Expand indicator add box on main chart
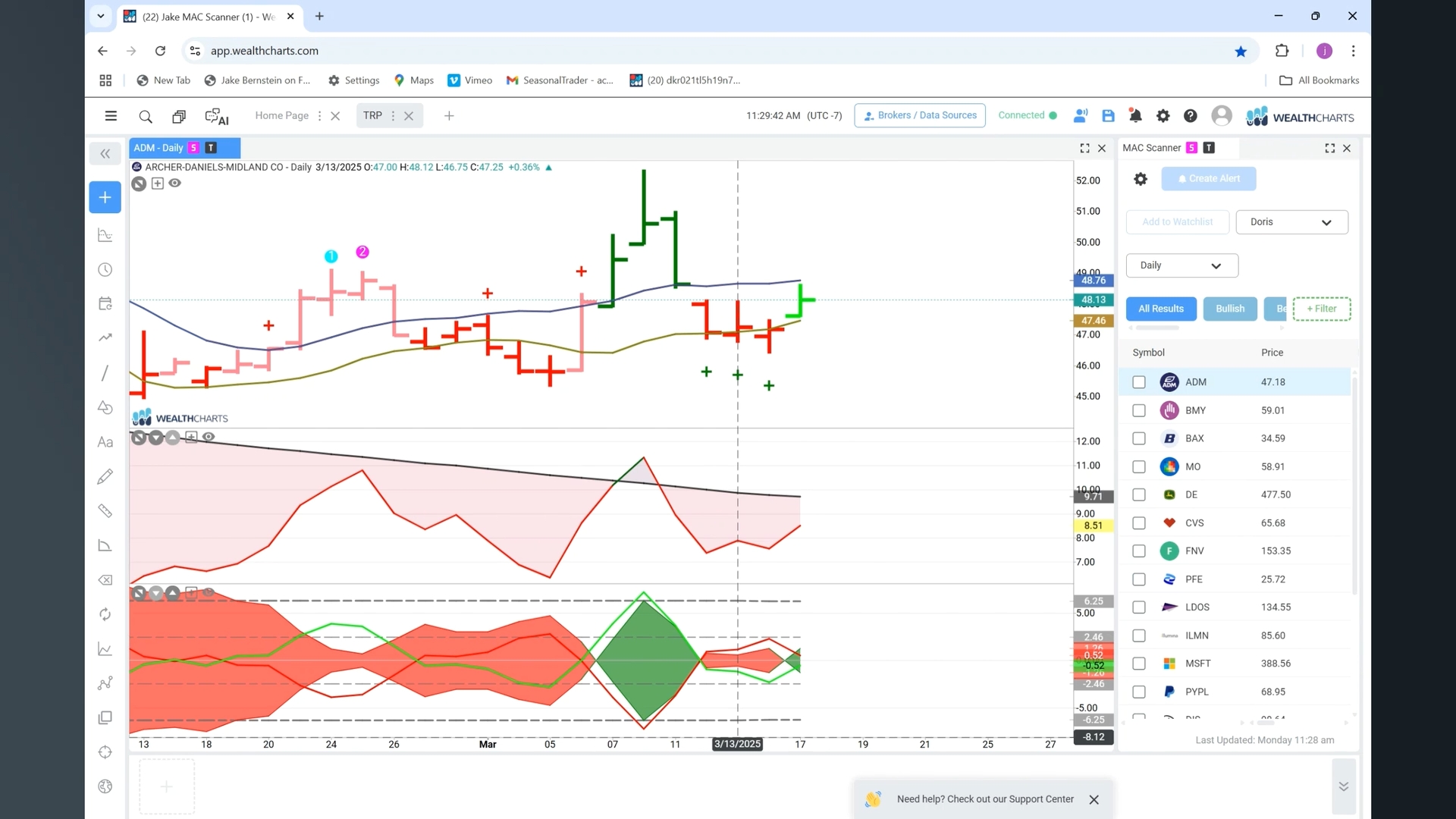This screenshot has width=1456, height=819. (x=158, y=183)
